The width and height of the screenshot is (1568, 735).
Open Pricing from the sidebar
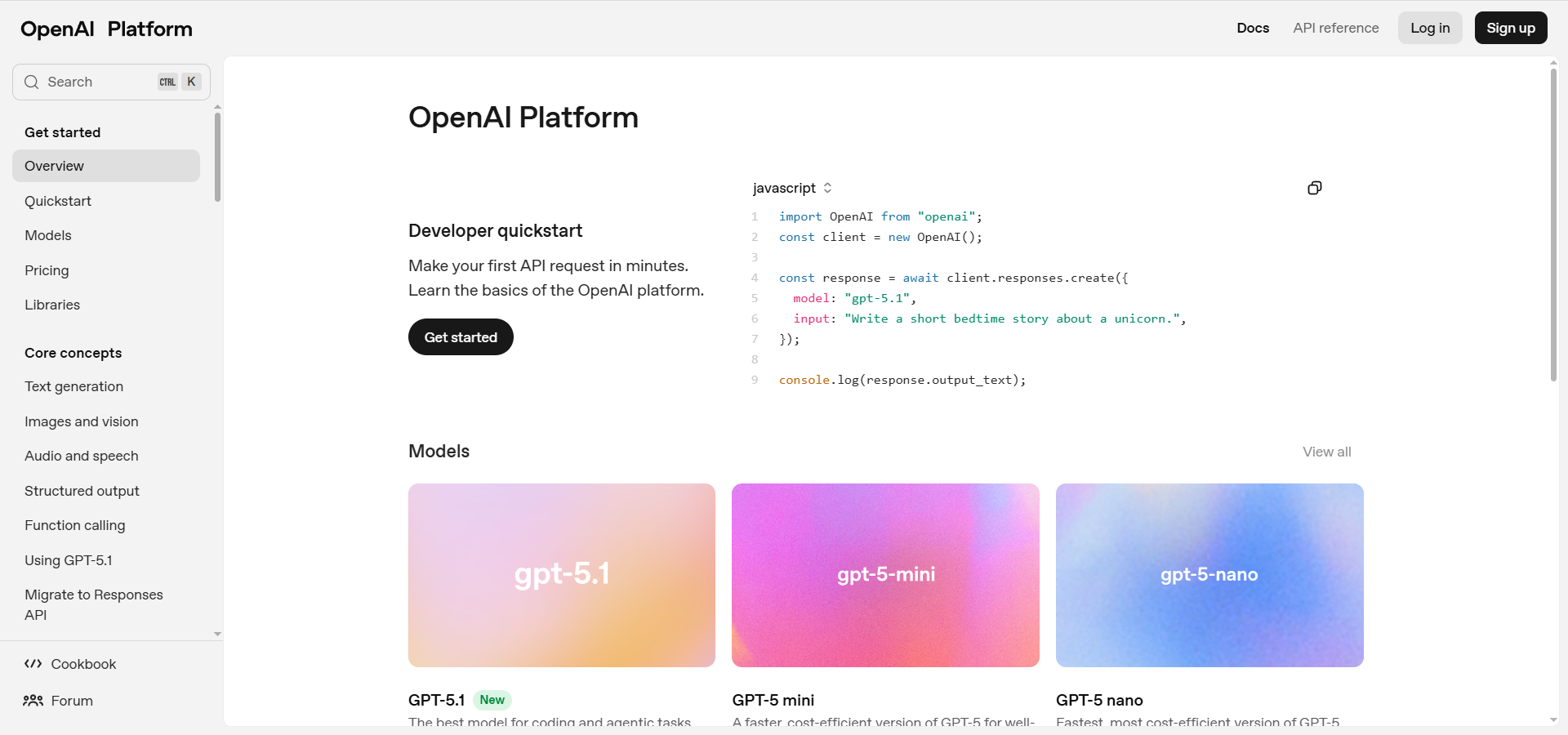click(x=47, y=270)
